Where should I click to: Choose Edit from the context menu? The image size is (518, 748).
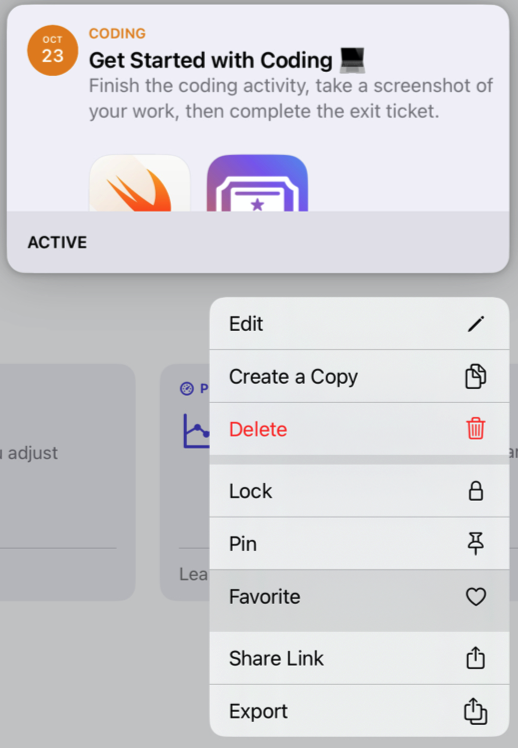tap(359, 323)
